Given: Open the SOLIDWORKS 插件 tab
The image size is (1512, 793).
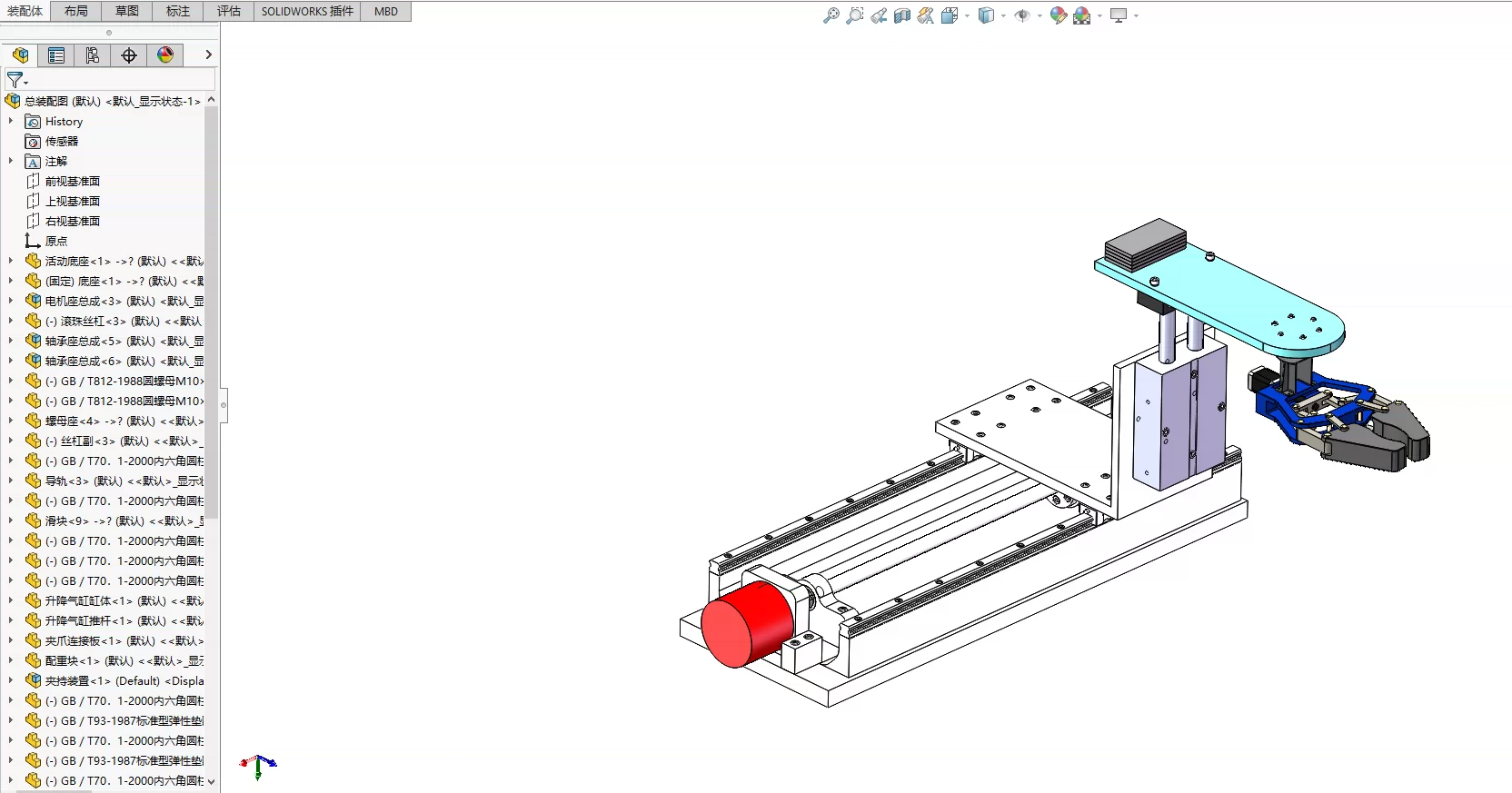Looking at the screenshot, I should point(307,11).
